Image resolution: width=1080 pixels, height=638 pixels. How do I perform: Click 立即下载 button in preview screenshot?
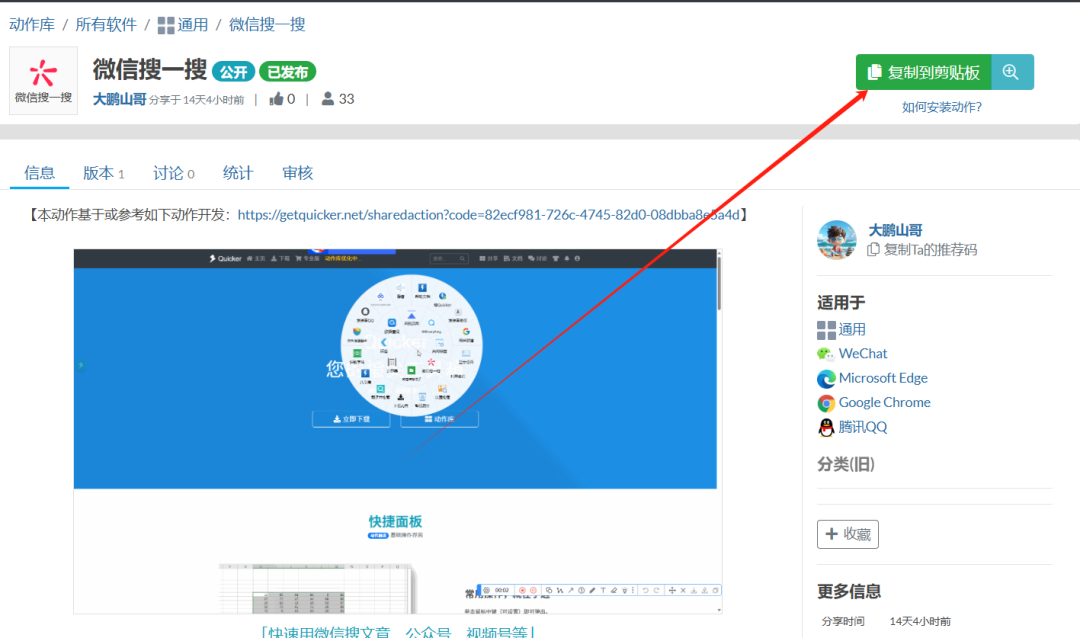tap(351, 419)
